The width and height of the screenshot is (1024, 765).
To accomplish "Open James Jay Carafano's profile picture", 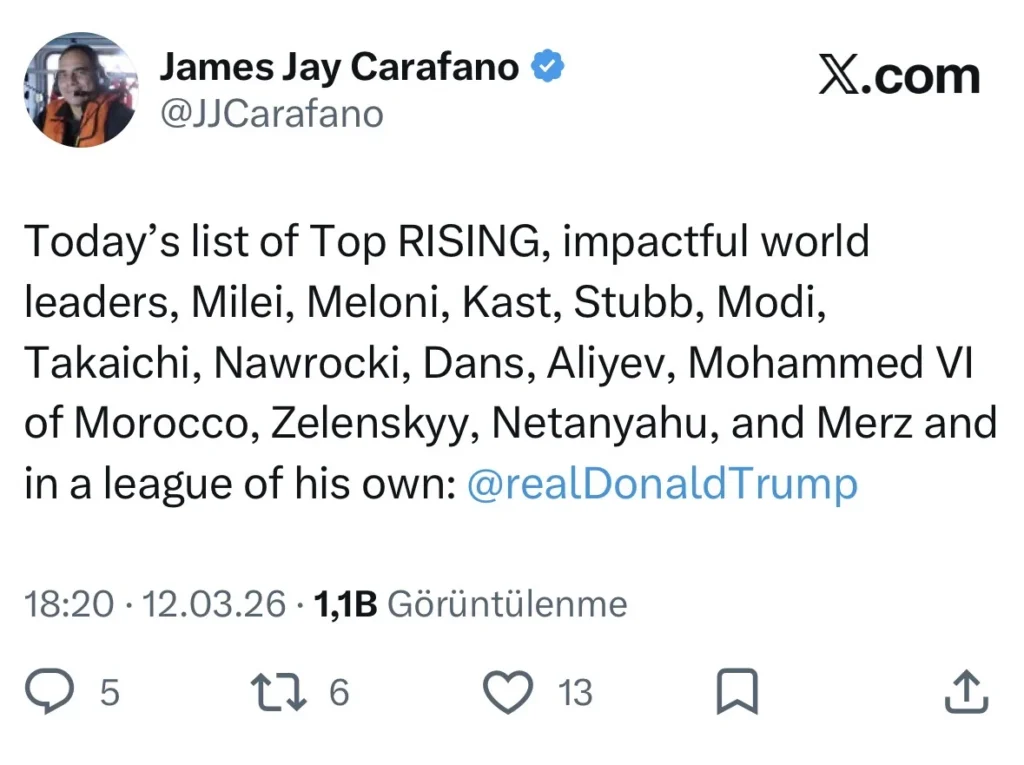I will (x=80, y=90).
